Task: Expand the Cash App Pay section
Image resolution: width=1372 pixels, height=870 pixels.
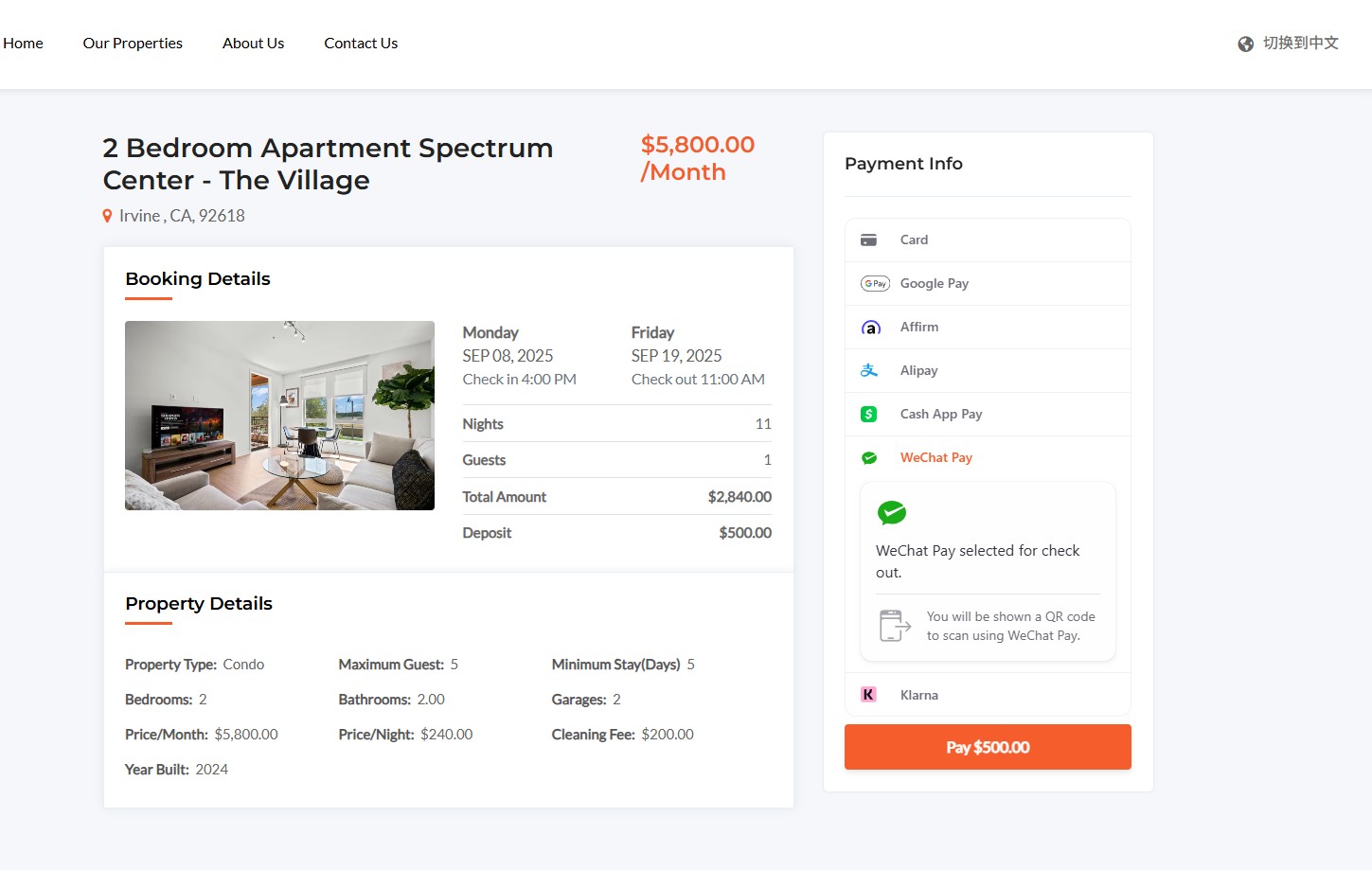Action: pyautogui.click(x=940, y=415)
